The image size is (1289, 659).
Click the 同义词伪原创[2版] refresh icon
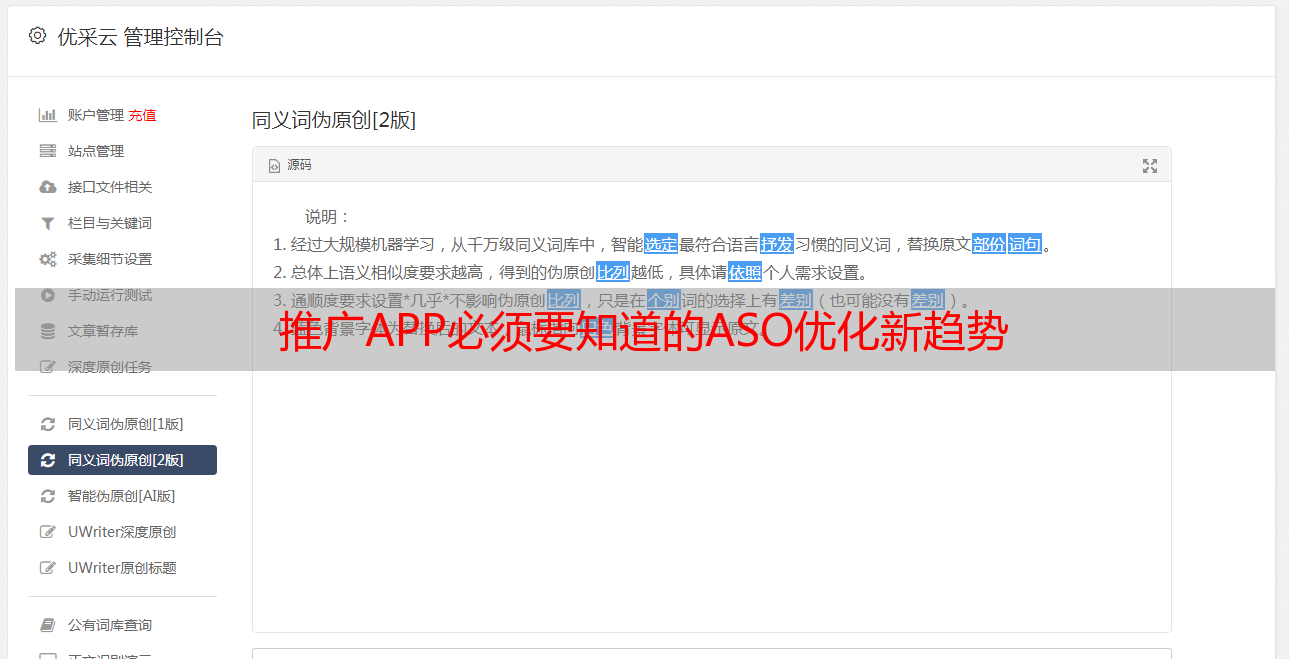coord(47,460)
